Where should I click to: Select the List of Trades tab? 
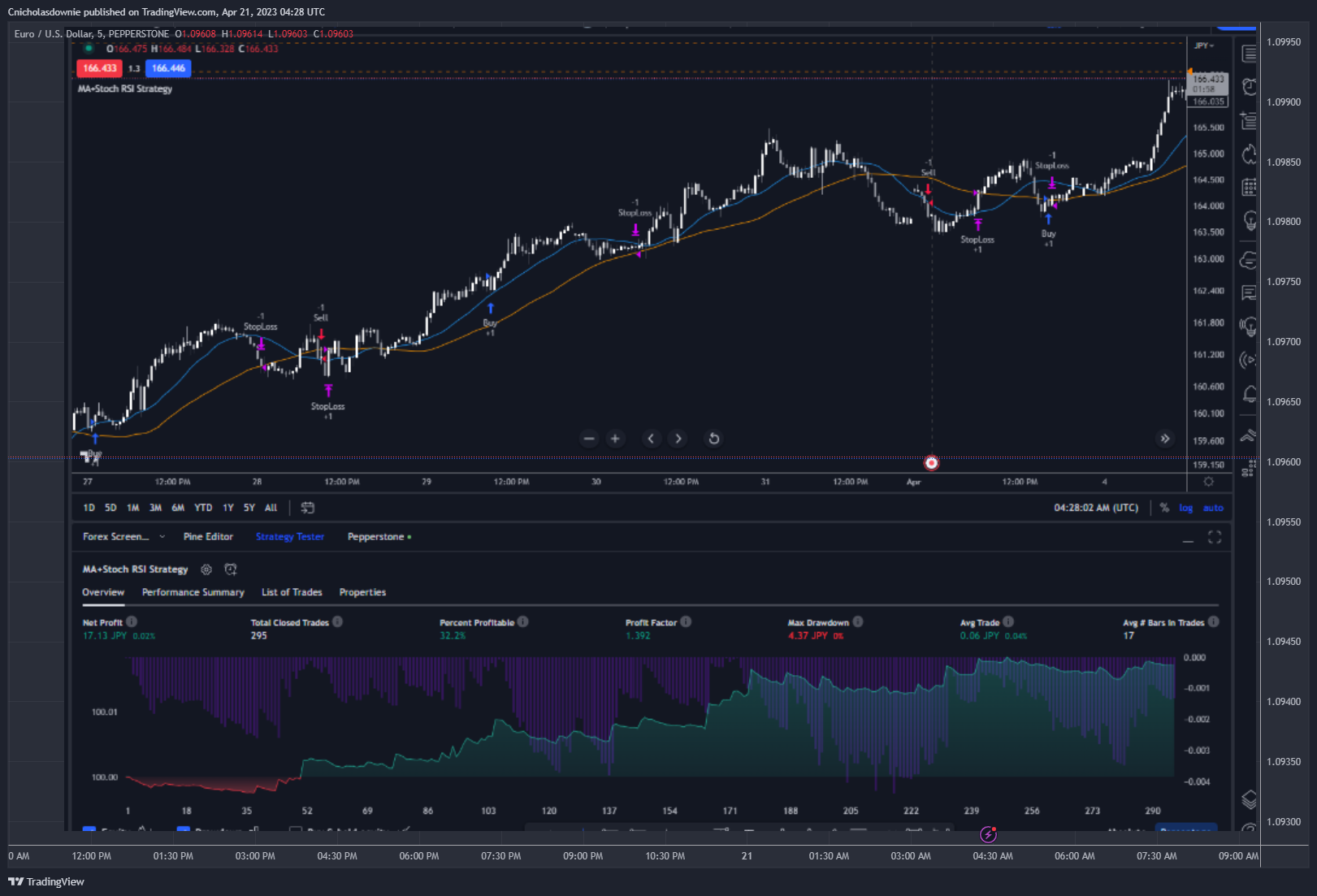[x=292, y=592]
